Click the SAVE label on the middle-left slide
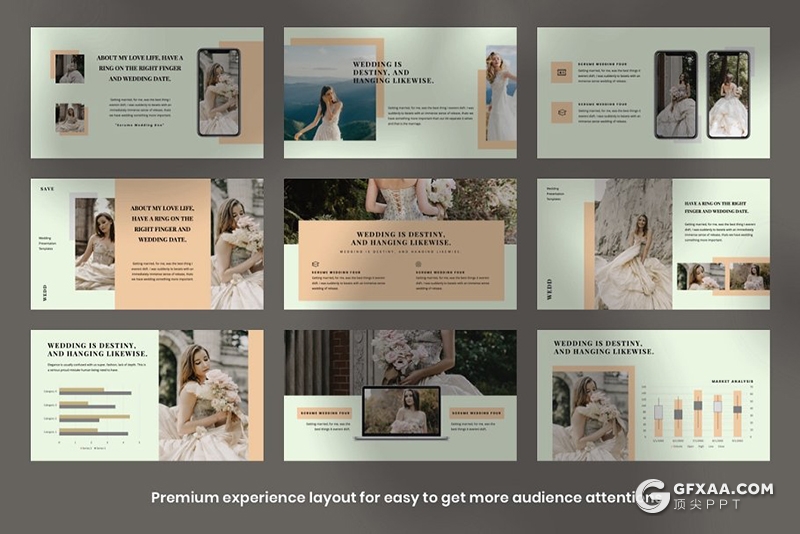The image size is (800, 534). [47, 188]
